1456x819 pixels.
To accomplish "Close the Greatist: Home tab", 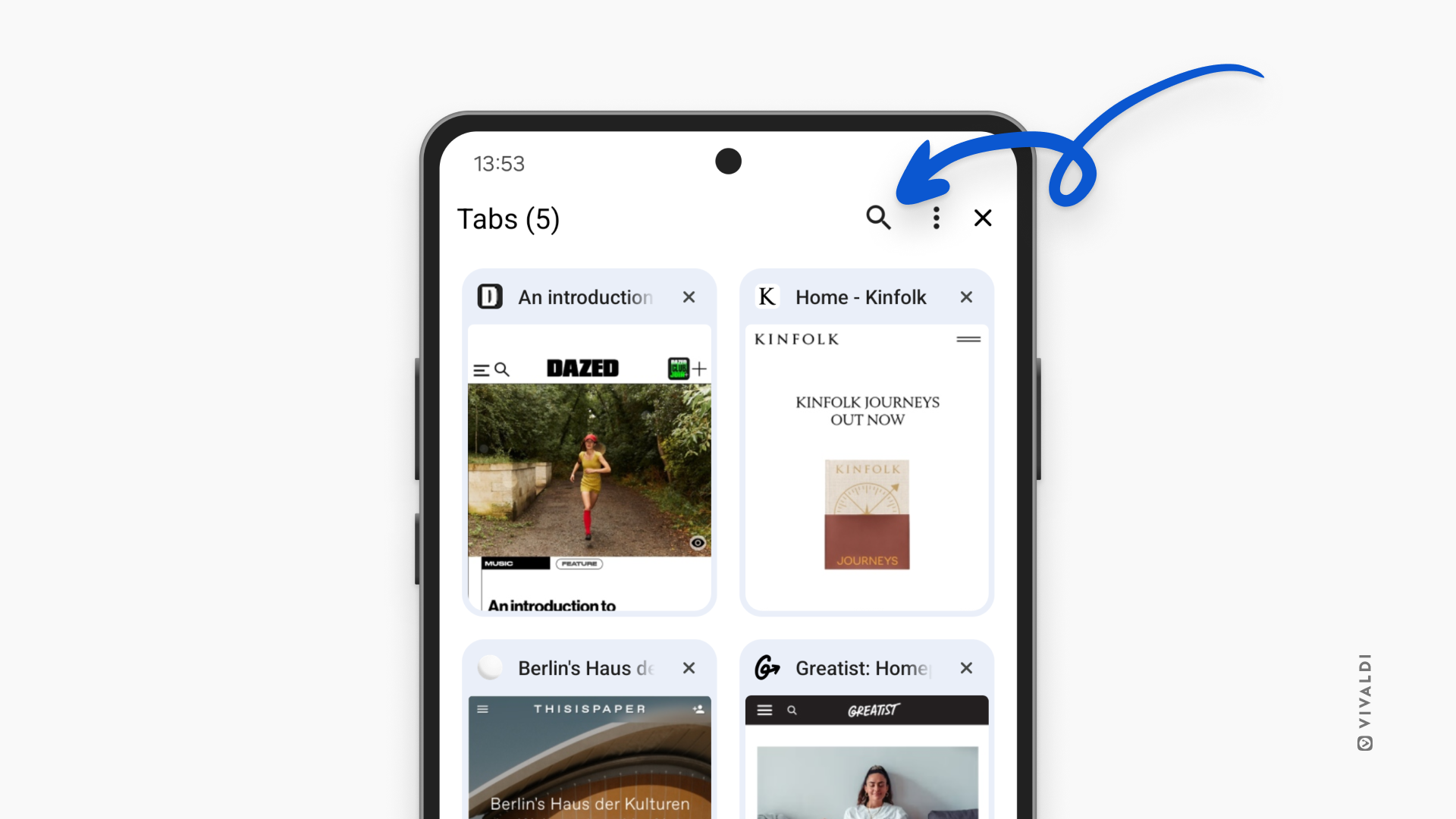I will click(966, 667).
